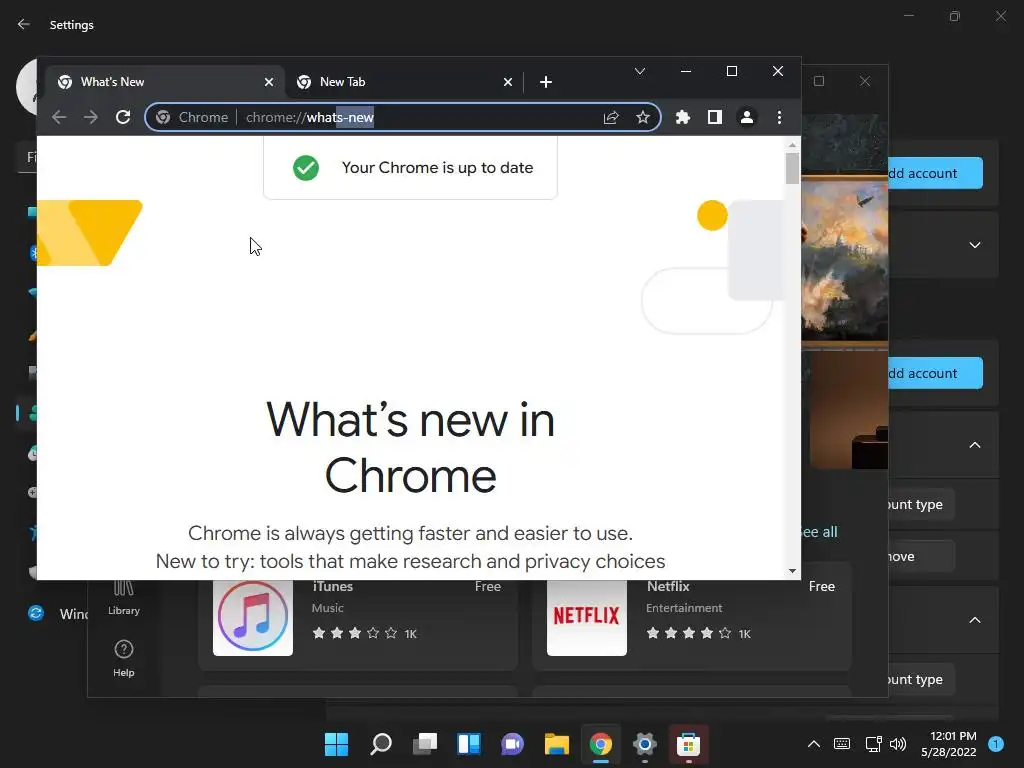Click the Remove button in Settings
Screen dimensions: 1024x768
coord(920,556)
